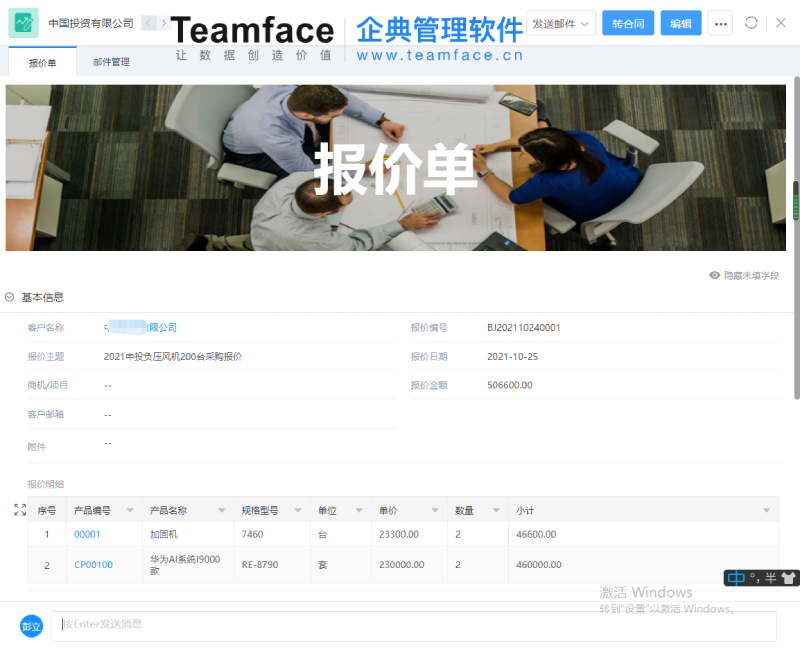
Task: Open product link CP00100
Action: pyautogui.click(x=93, y=564)
